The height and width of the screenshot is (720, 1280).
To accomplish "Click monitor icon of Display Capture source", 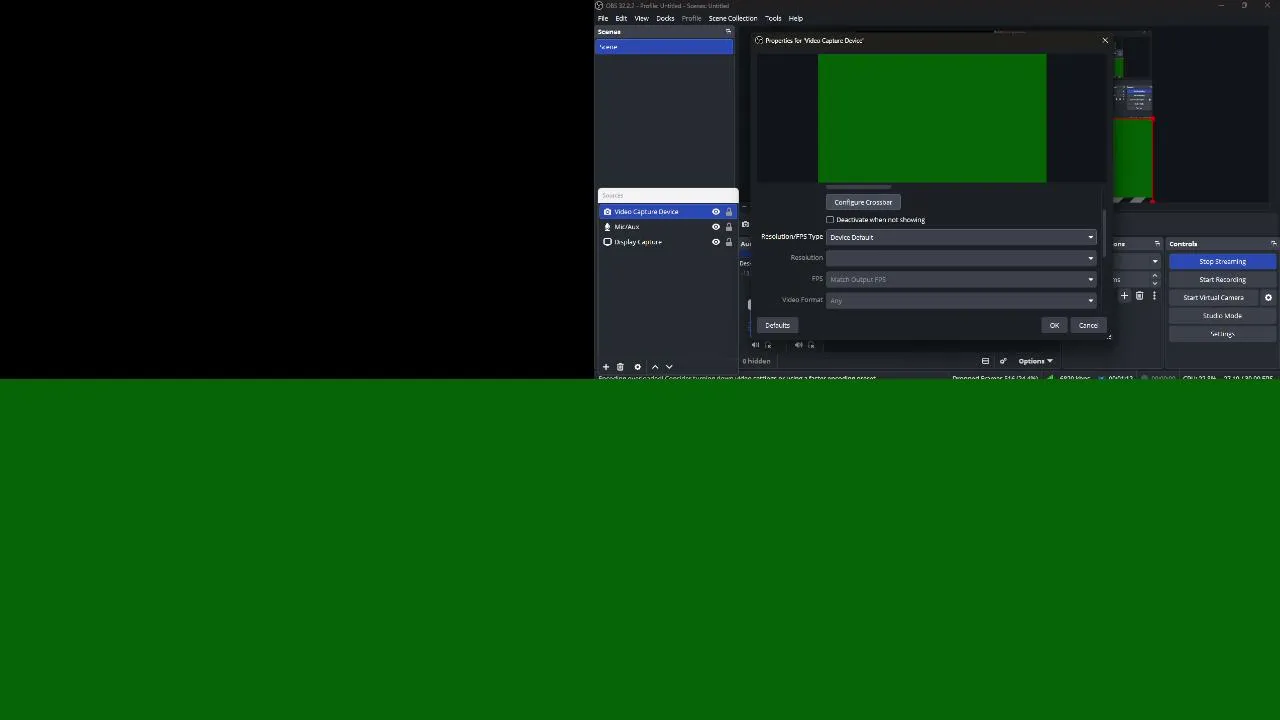I will click(607, 242).
